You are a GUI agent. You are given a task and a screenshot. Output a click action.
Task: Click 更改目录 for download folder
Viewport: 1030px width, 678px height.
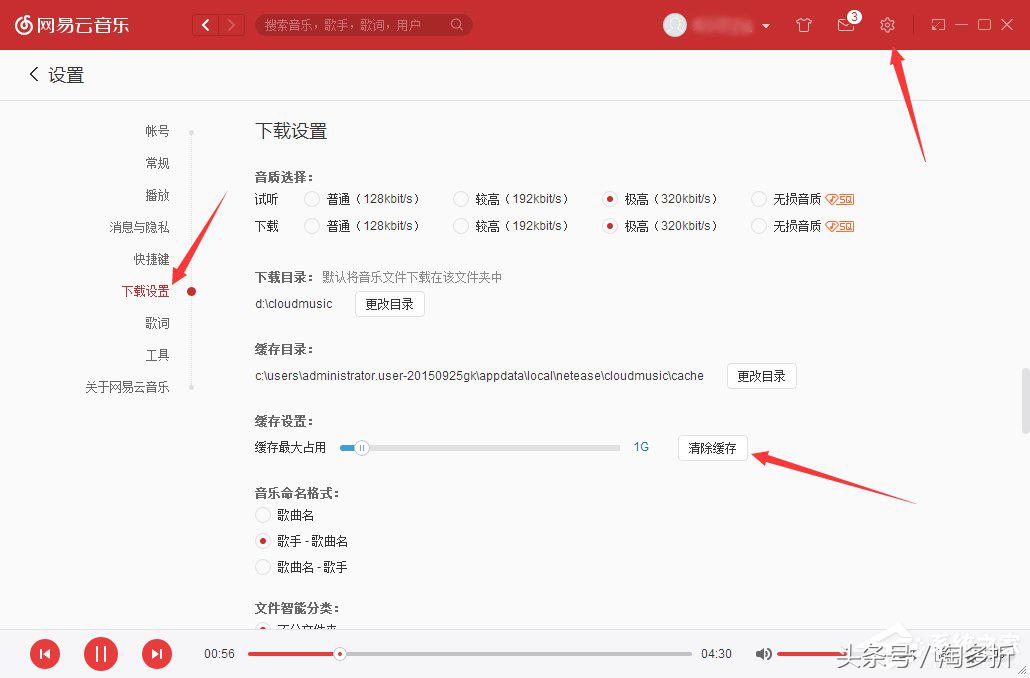click(389, 304)
